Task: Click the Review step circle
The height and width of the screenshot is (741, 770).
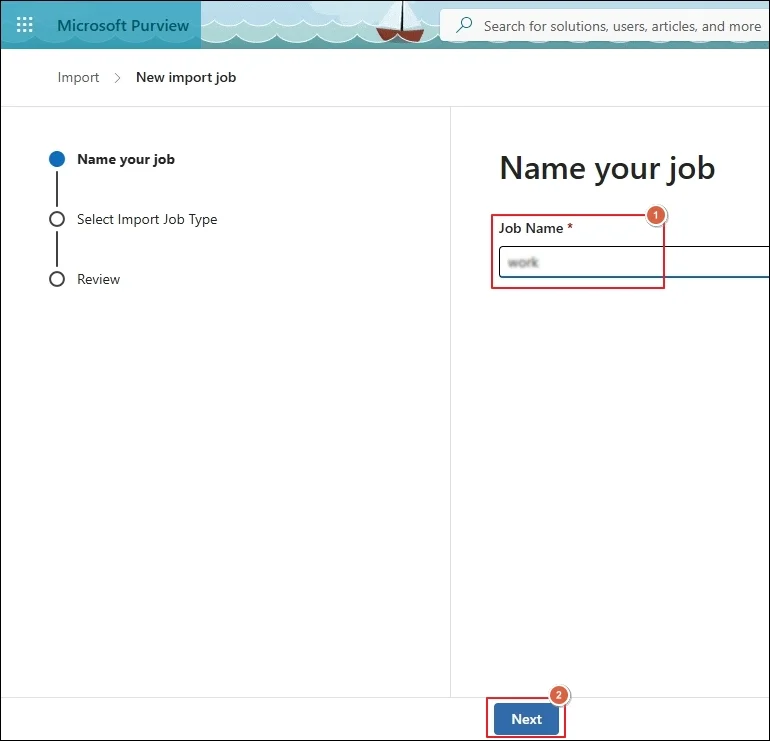Action: tap(57, 279)
